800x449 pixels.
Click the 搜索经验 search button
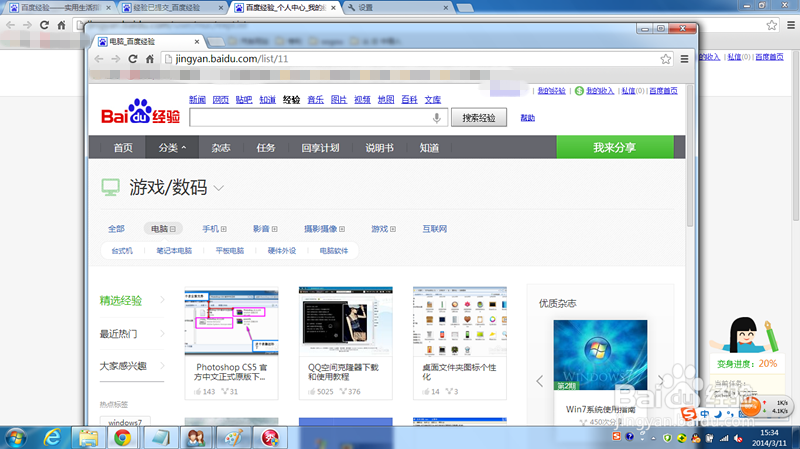(479, 117)
